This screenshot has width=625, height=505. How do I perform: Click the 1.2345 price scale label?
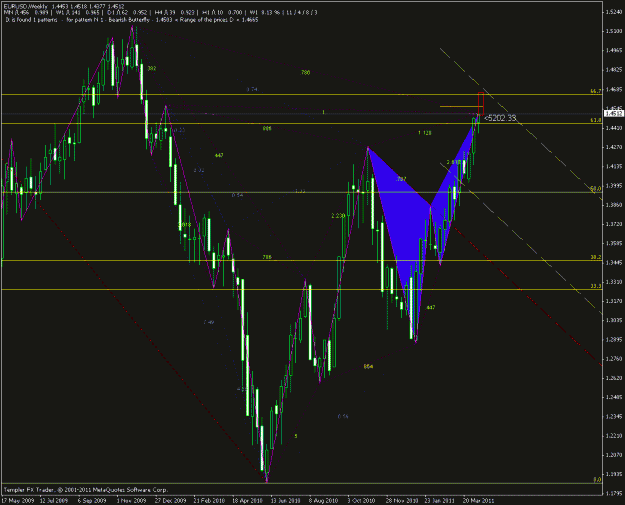tap(614, 417)
